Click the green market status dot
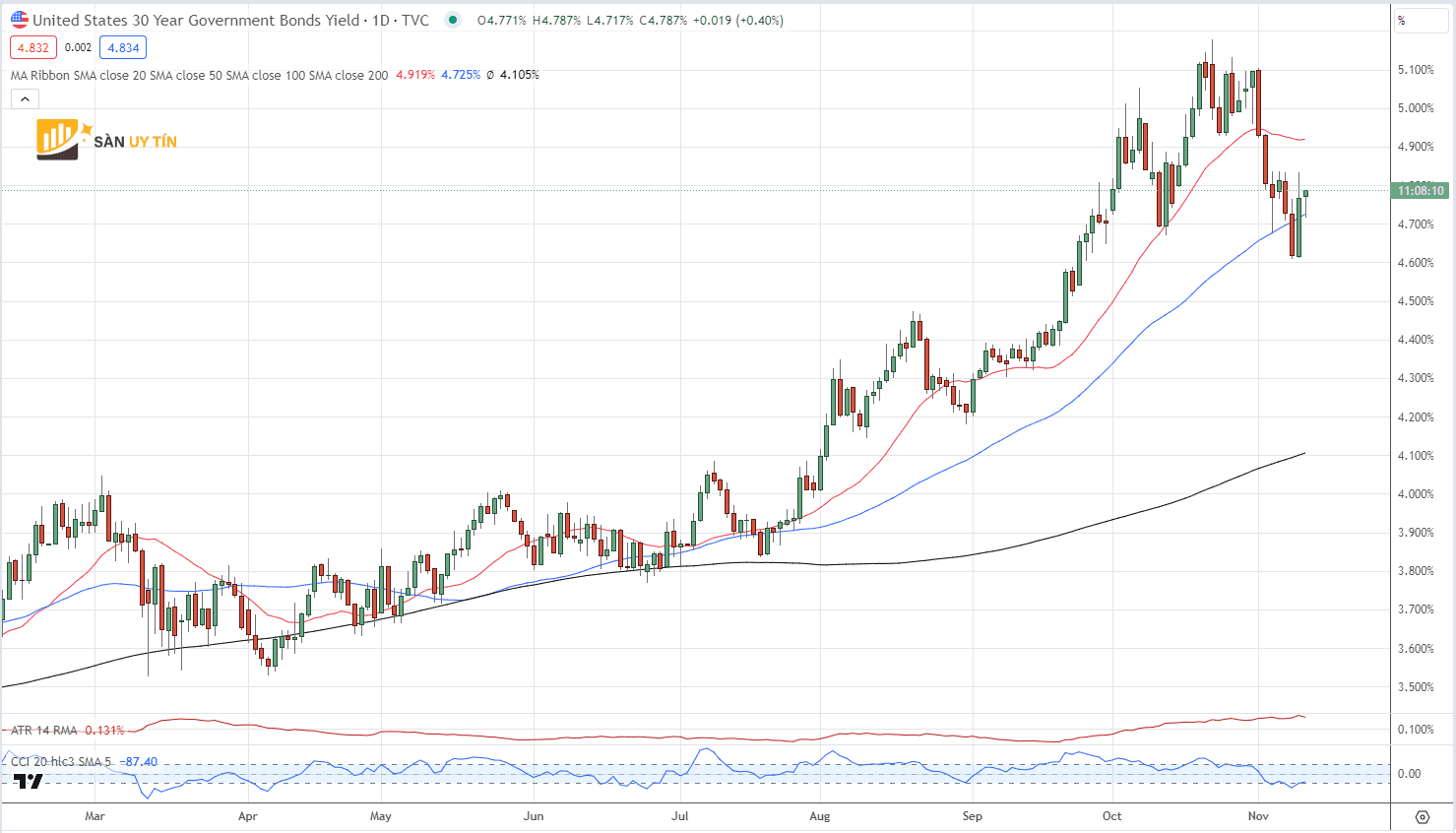1456x833 pixels. pos(452,20)
